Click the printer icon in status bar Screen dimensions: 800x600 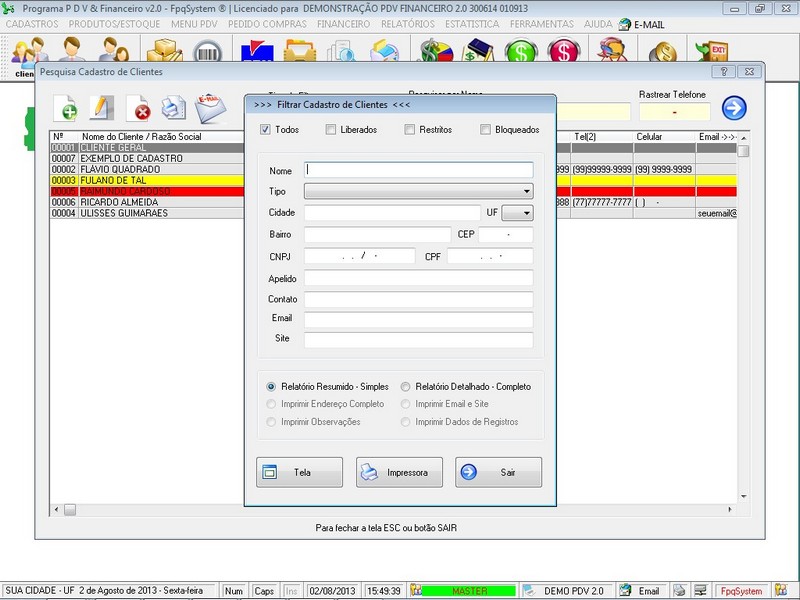pos(679,590)
